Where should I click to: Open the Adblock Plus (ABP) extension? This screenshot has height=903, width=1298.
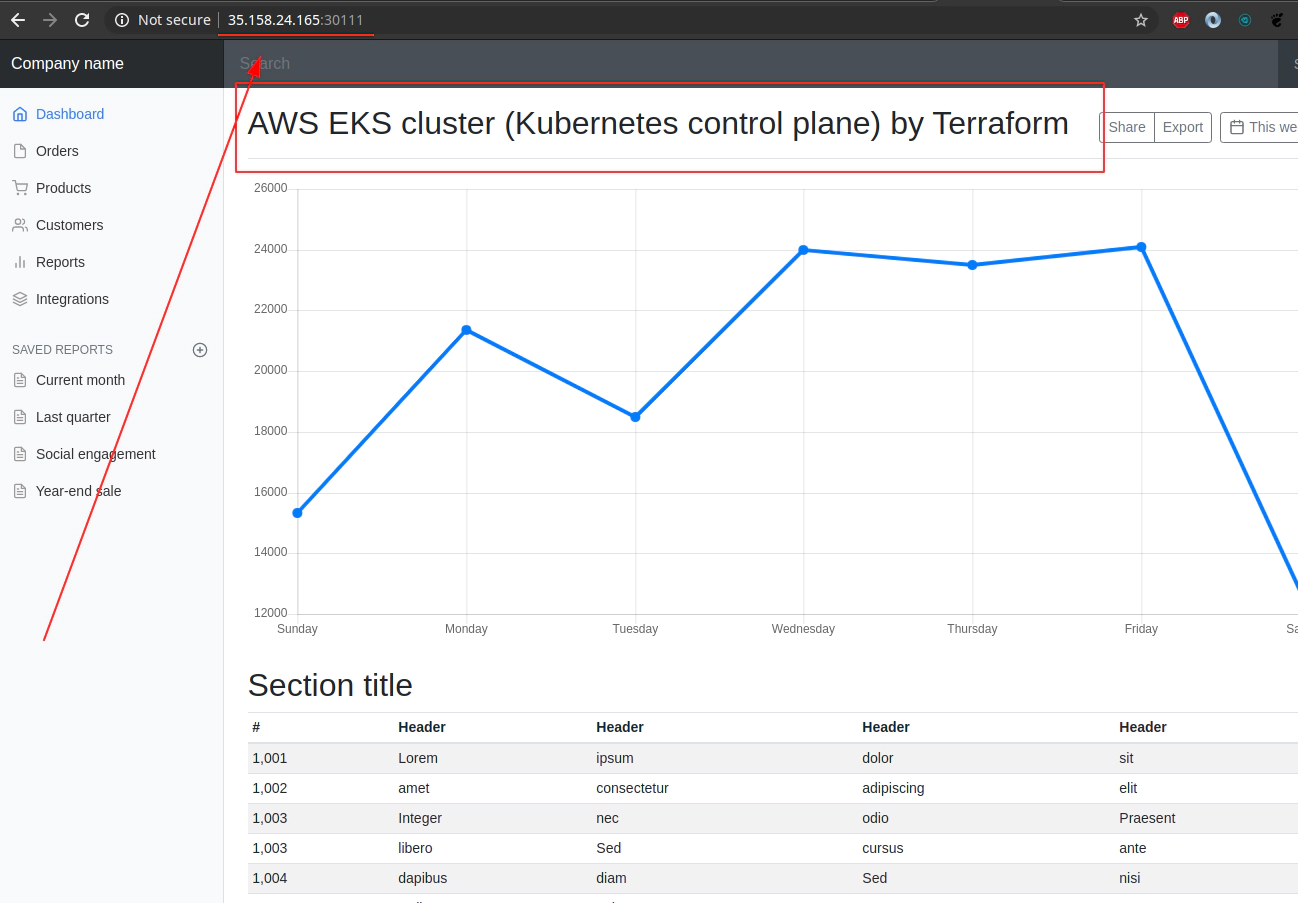tap(1181, 20)
